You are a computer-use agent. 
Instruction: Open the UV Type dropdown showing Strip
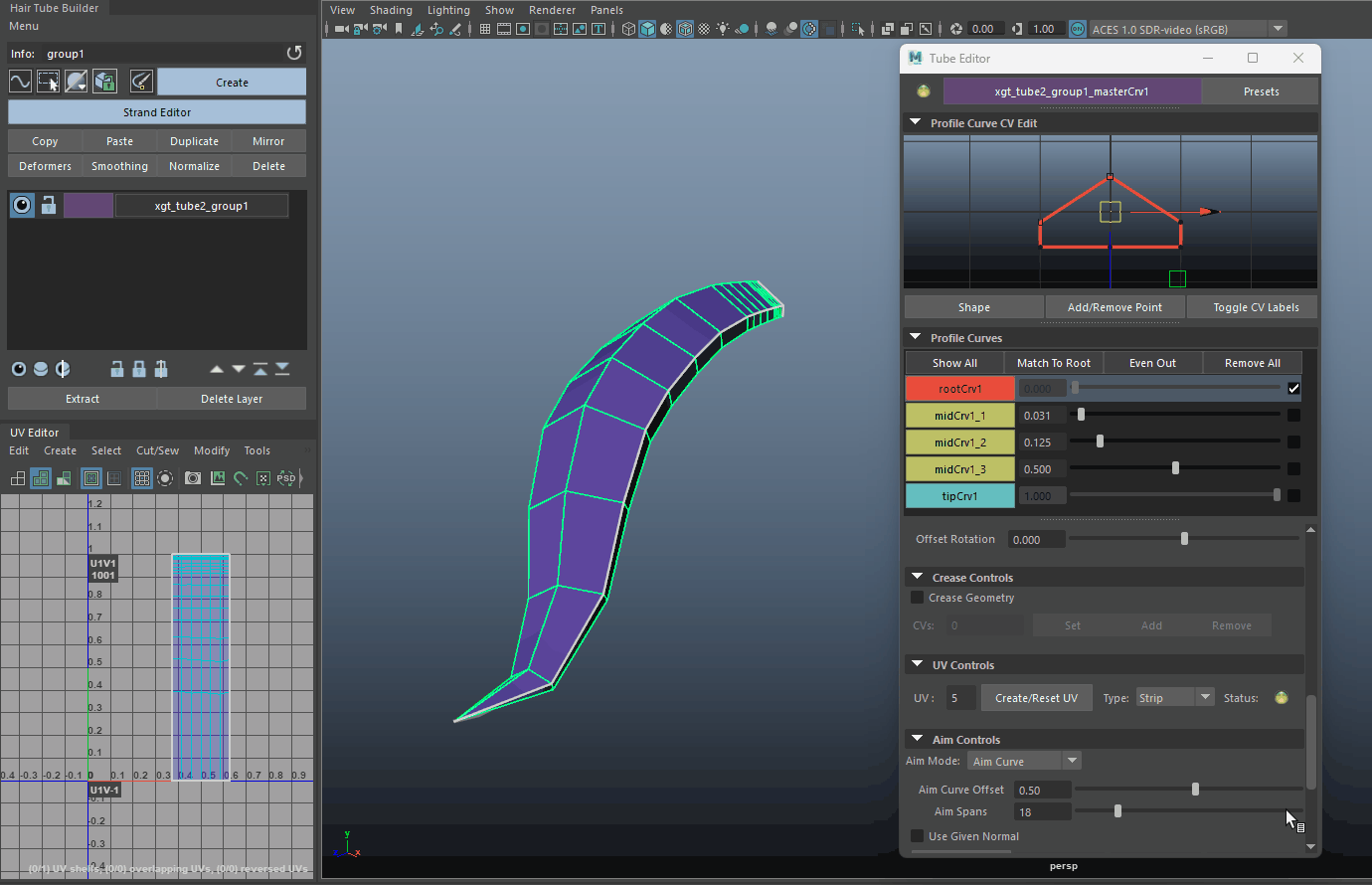[1175, 698]
